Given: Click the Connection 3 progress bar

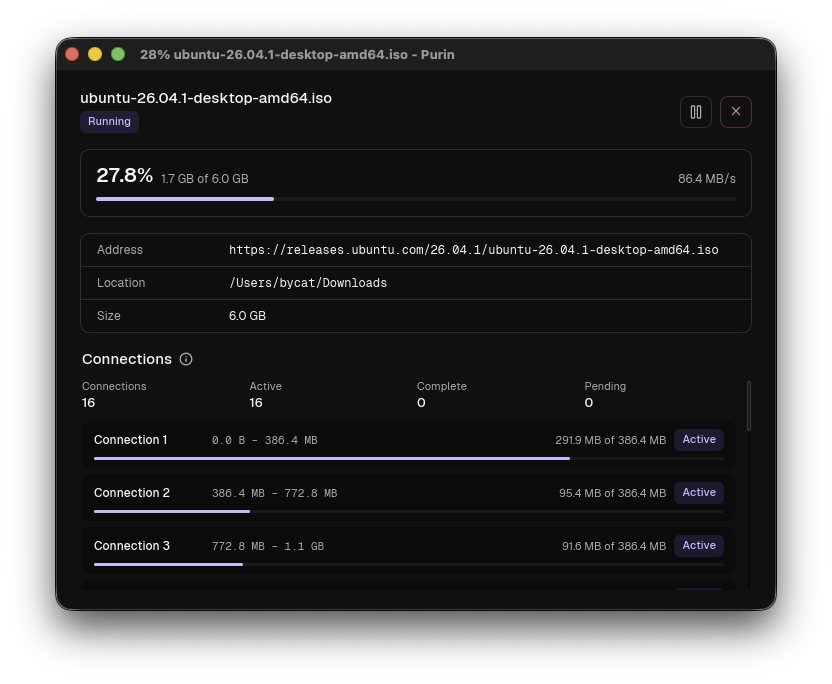Looking at the screenshot, I should tap(409, 565).
